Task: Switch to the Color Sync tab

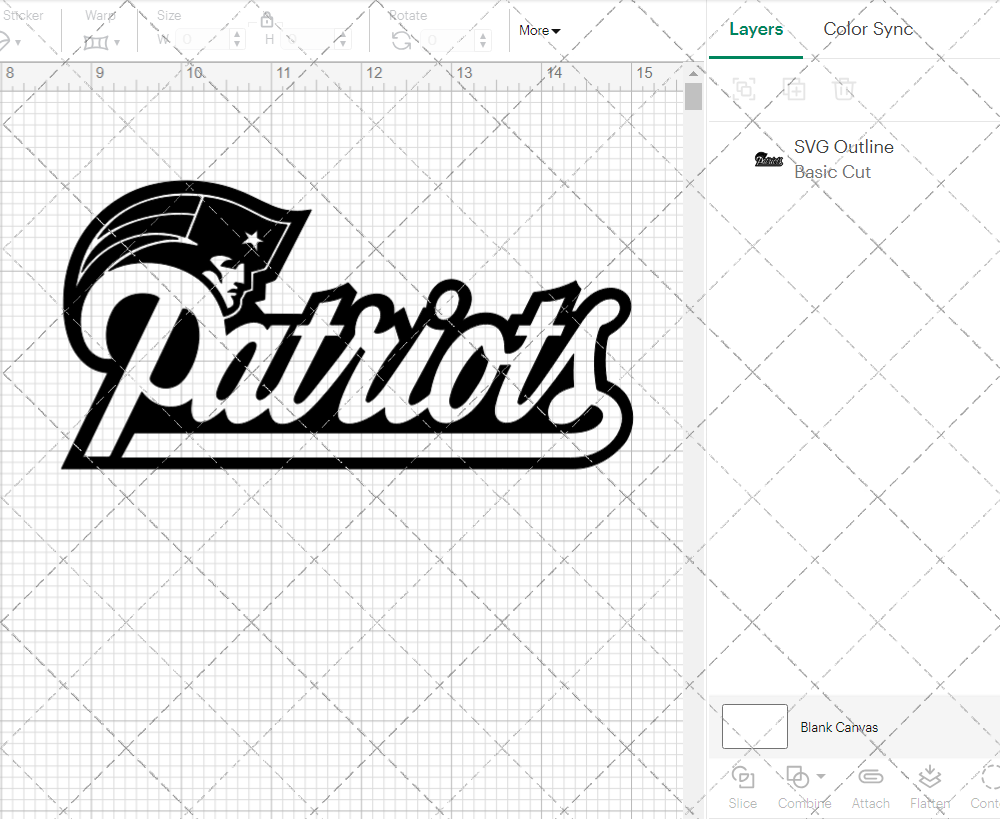Action: click(868, 29)
